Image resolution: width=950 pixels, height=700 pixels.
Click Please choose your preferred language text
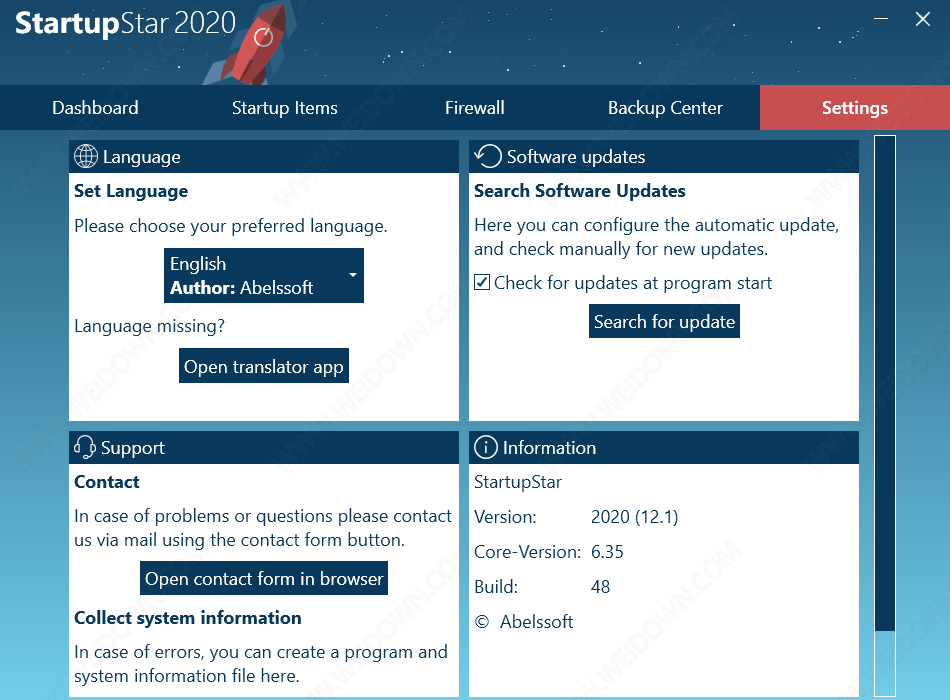pyautogui.click(x=230, y=226)
